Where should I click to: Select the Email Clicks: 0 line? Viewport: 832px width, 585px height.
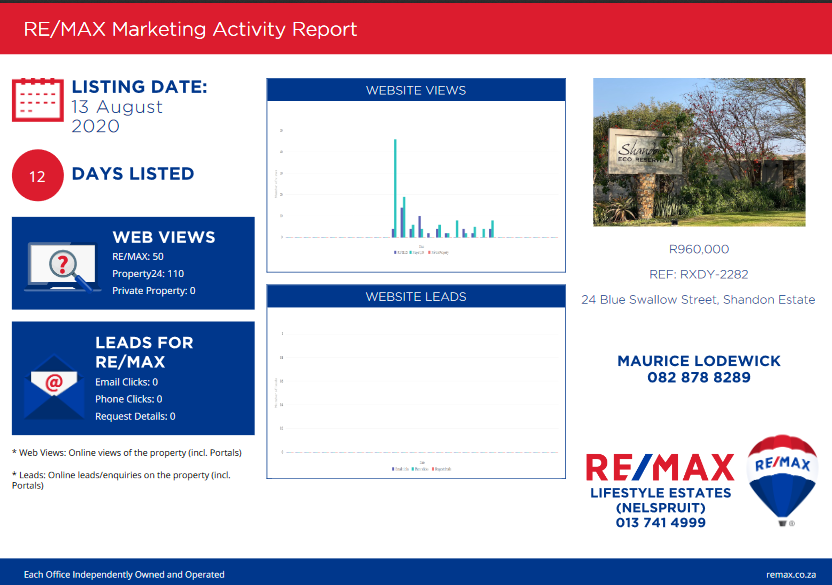pos(127,382)
